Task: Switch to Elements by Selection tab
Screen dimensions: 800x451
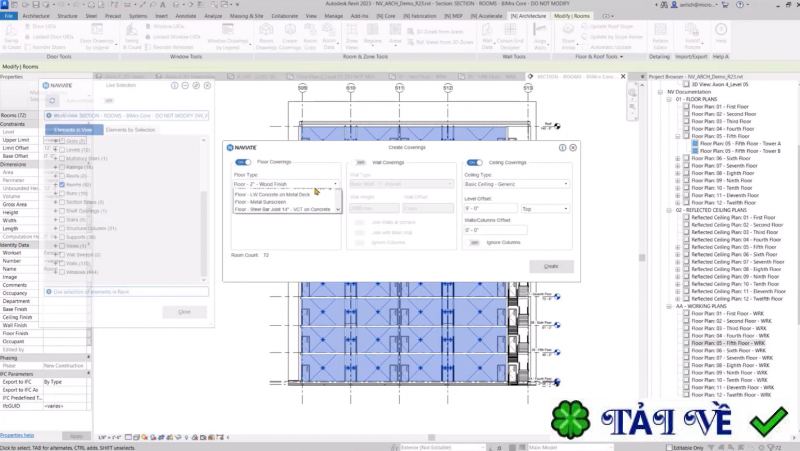Action: (130, 130)
